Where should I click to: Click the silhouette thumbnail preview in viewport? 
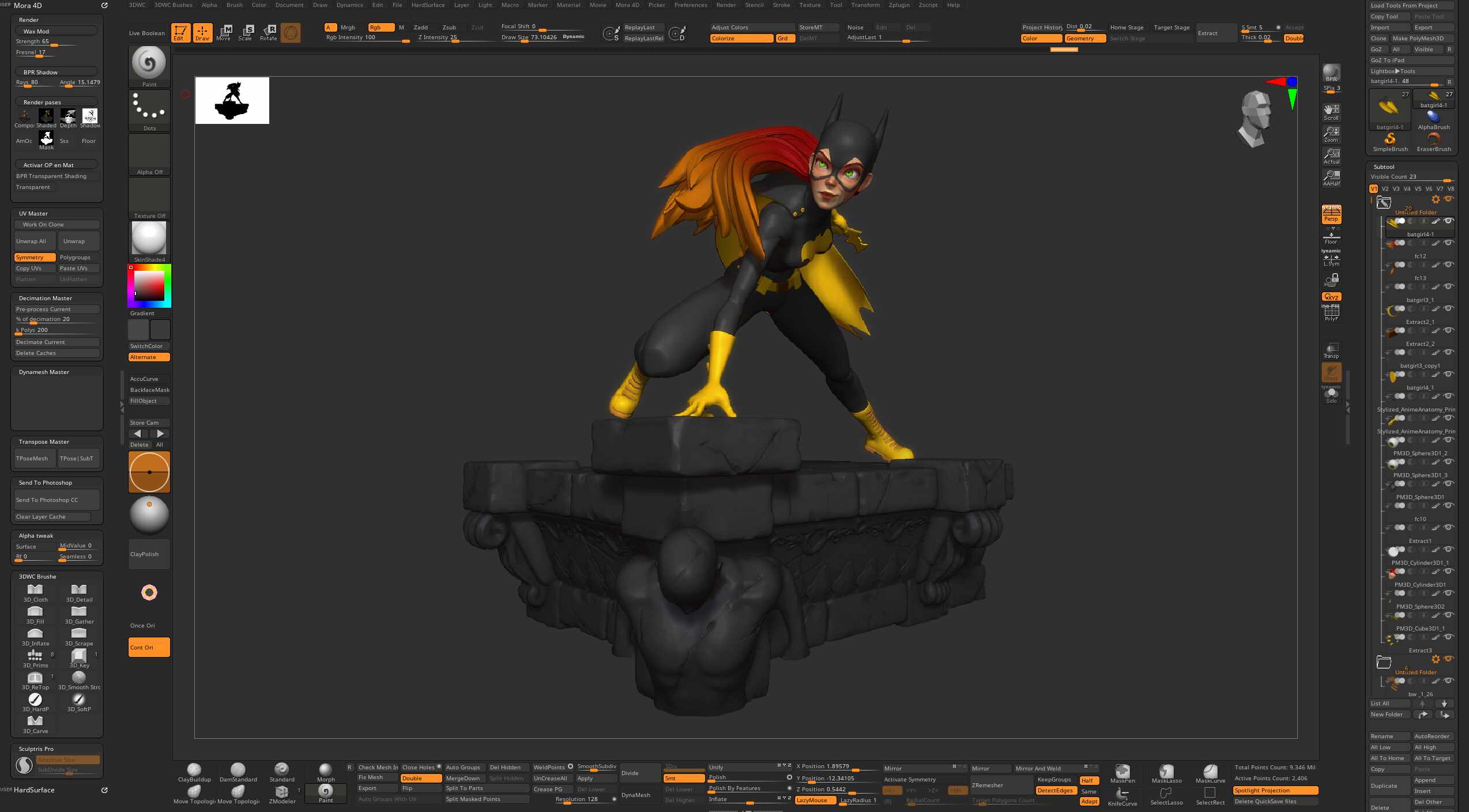pyautogui.click(x=232, y=101)
